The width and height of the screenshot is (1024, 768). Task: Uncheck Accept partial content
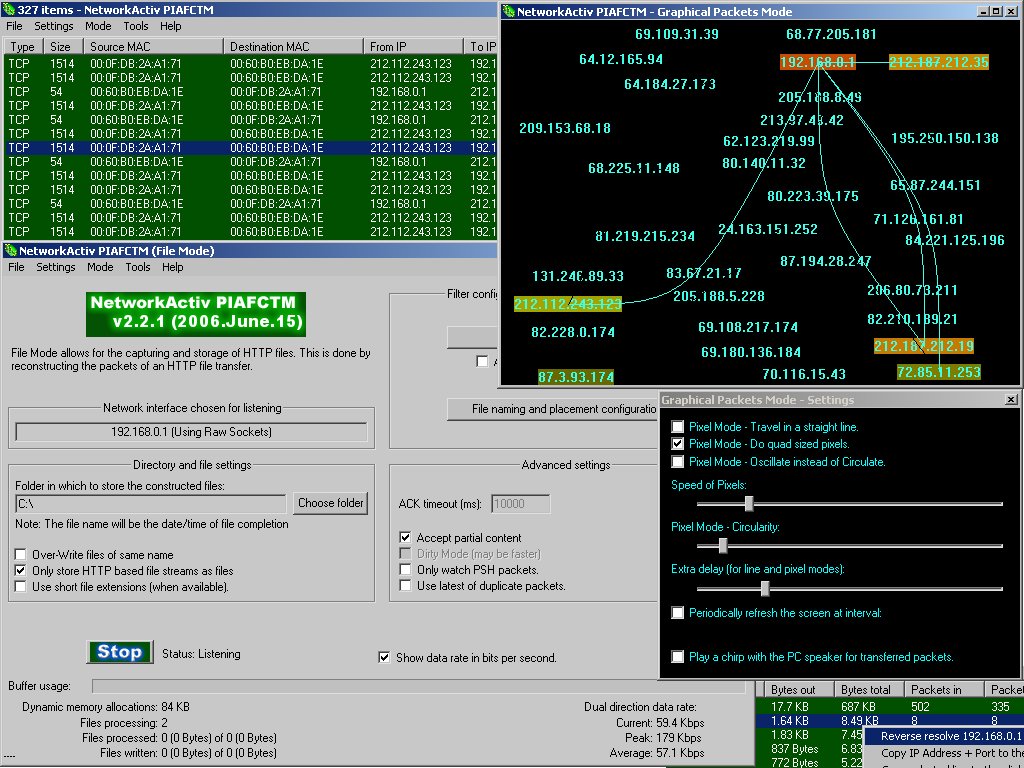coord(406,536)
